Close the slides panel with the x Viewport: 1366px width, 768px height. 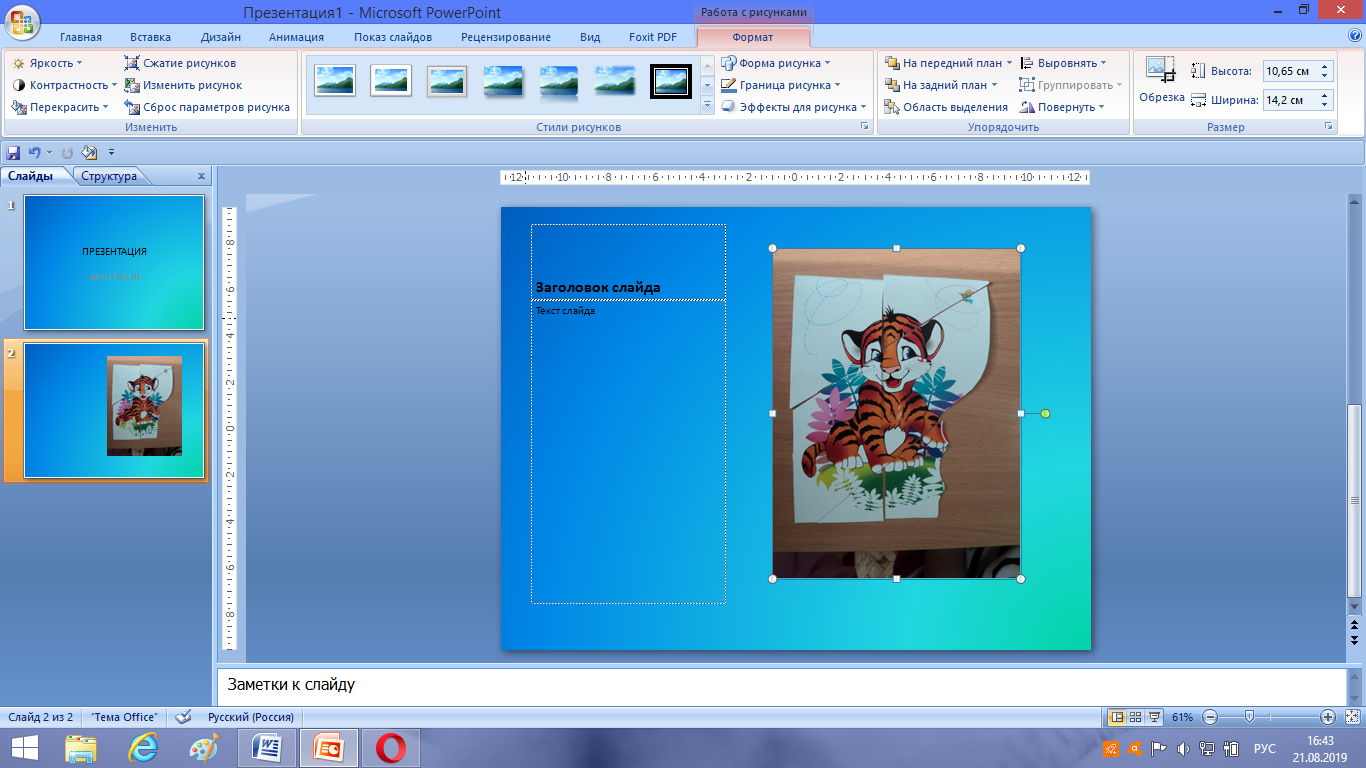201,176
